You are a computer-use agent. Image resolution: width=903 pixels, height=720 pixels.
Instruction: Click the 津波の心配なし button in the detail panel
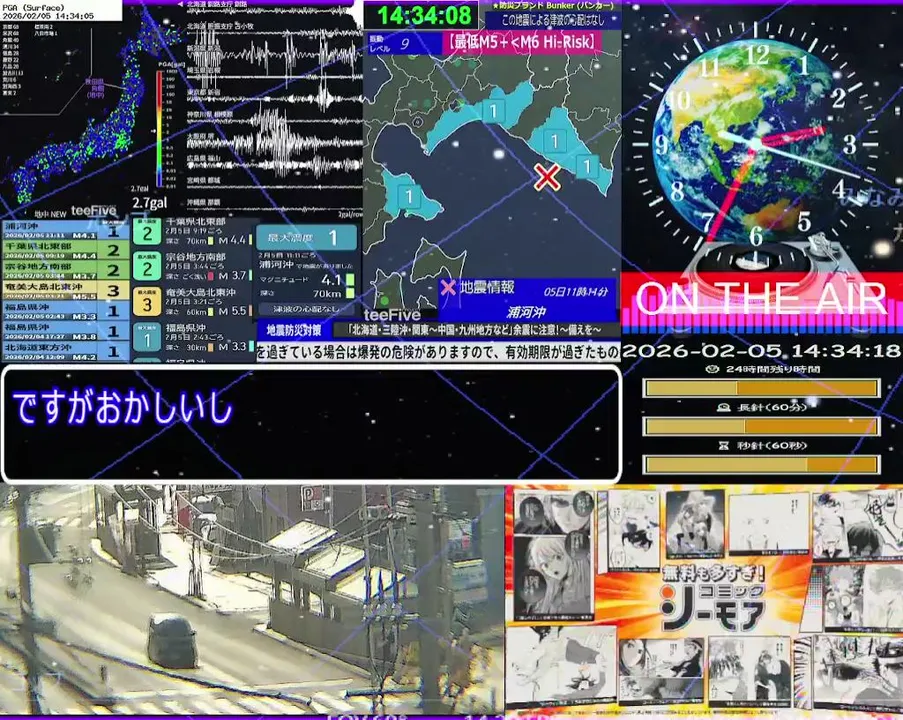pos(306,310)
